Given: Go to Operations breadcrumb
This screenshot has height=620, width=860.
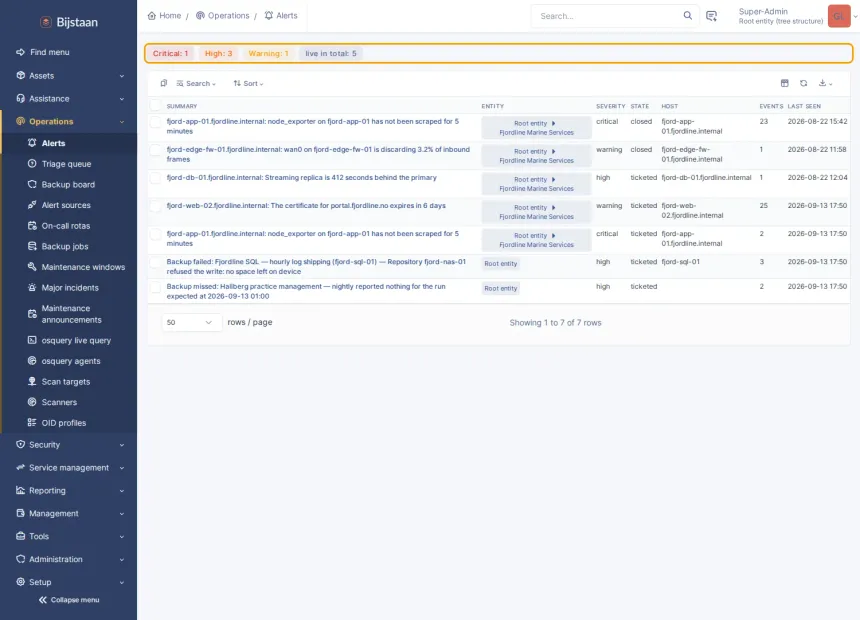Looking at the screenshot, I should coord(223,15).
